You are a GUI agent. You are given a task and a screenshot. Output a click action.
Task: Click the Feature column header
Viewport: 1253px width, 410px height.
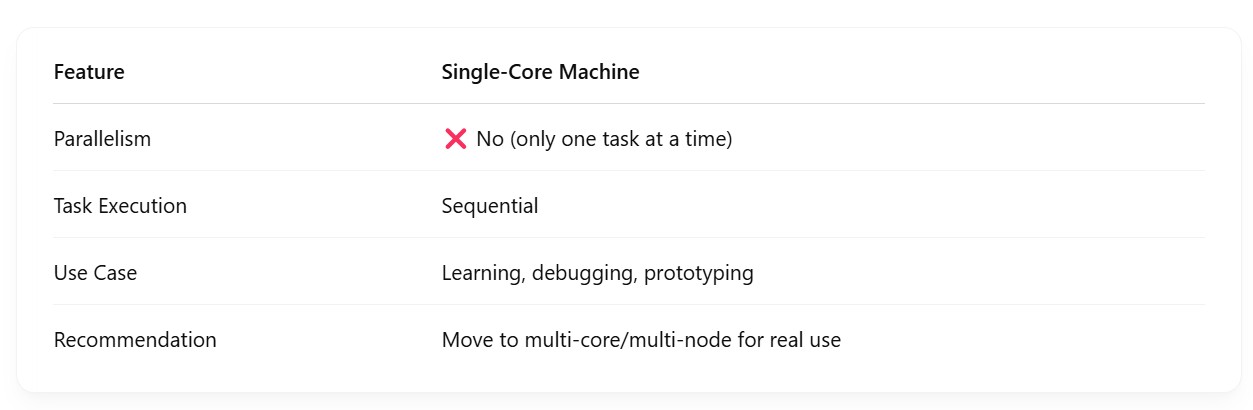[89, 72]
